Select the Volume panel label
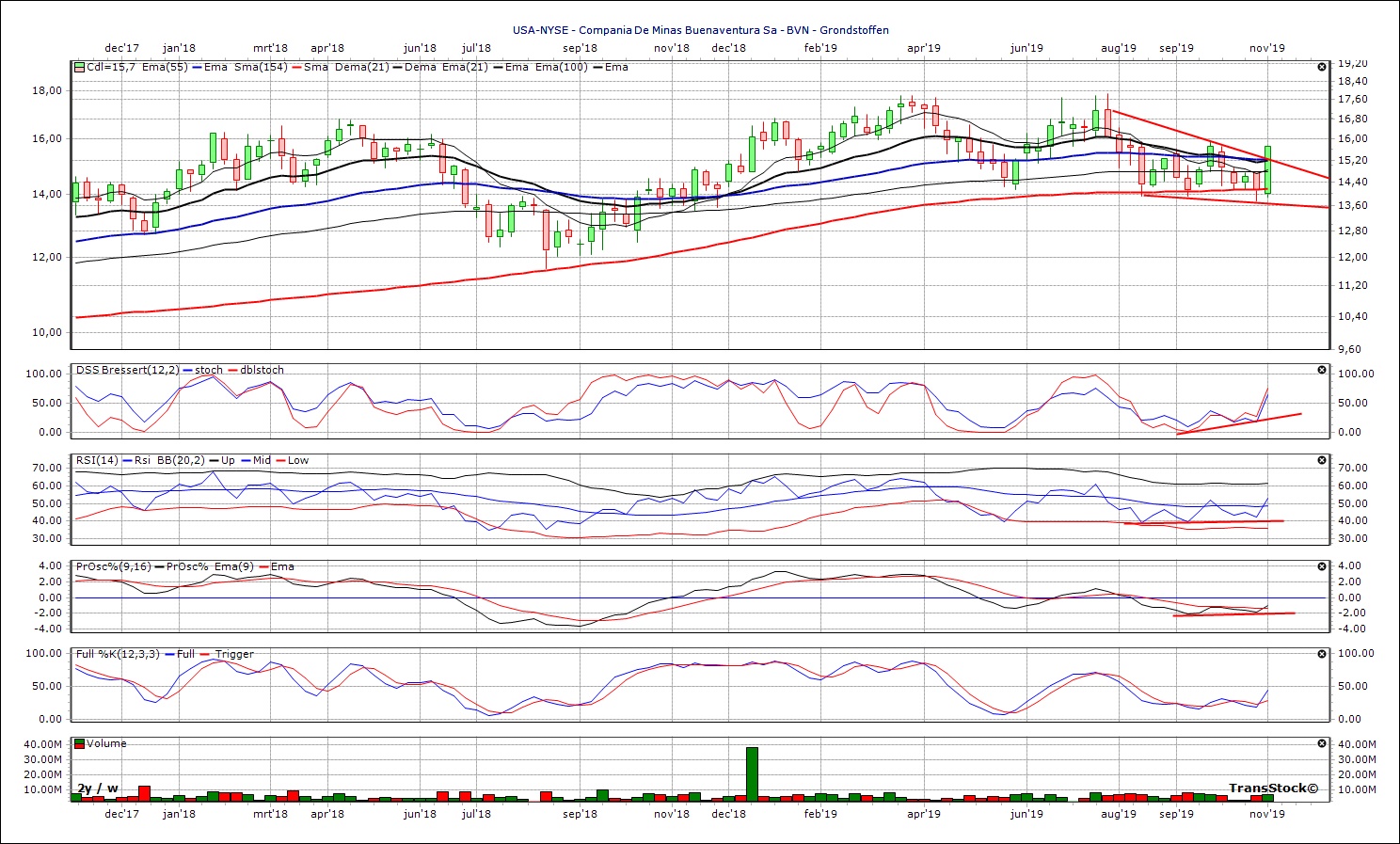This screenshot has width=1400, height=844. 106,743
